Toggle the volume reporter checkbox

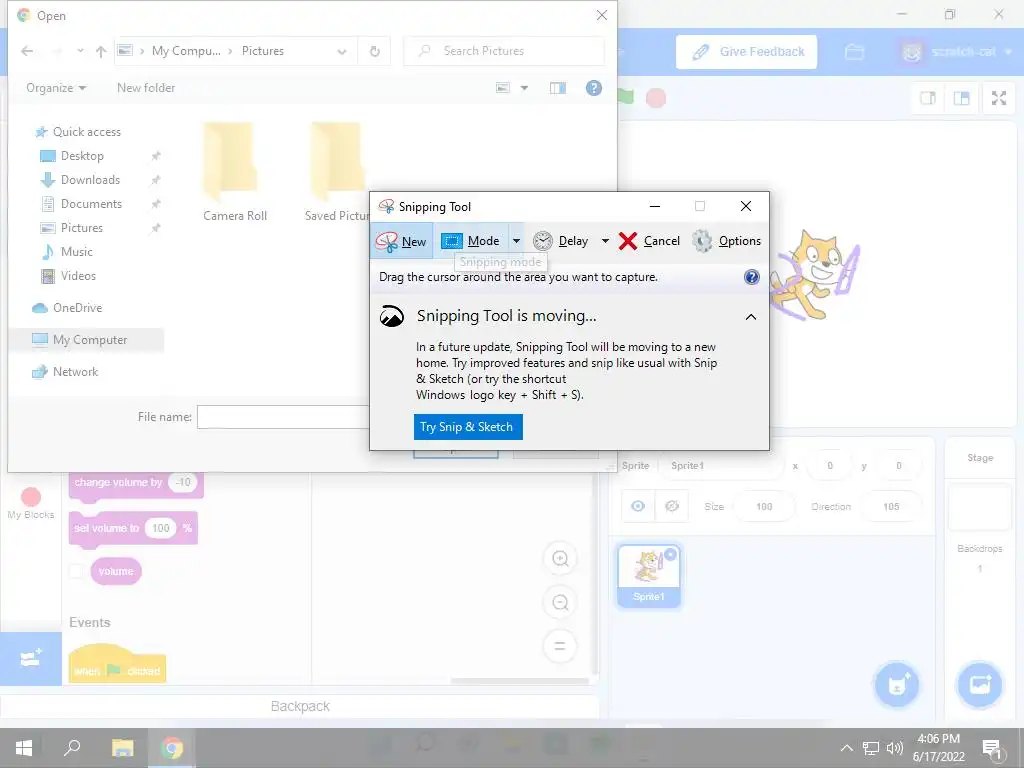[76, 571]
